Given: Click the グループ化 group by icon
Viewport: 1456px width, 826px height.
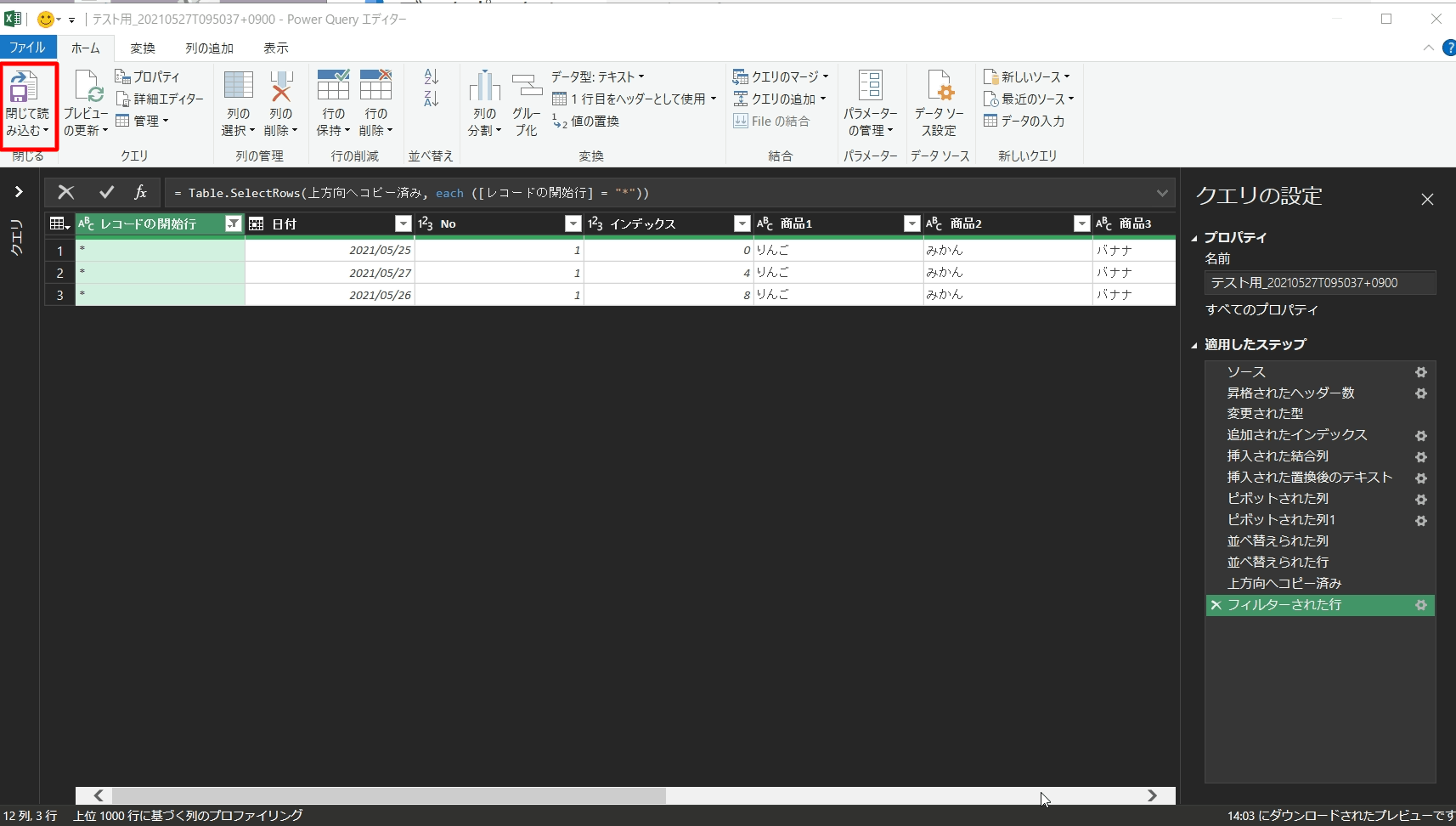Looking at the screenshot, I should click(x=527, y=88).
